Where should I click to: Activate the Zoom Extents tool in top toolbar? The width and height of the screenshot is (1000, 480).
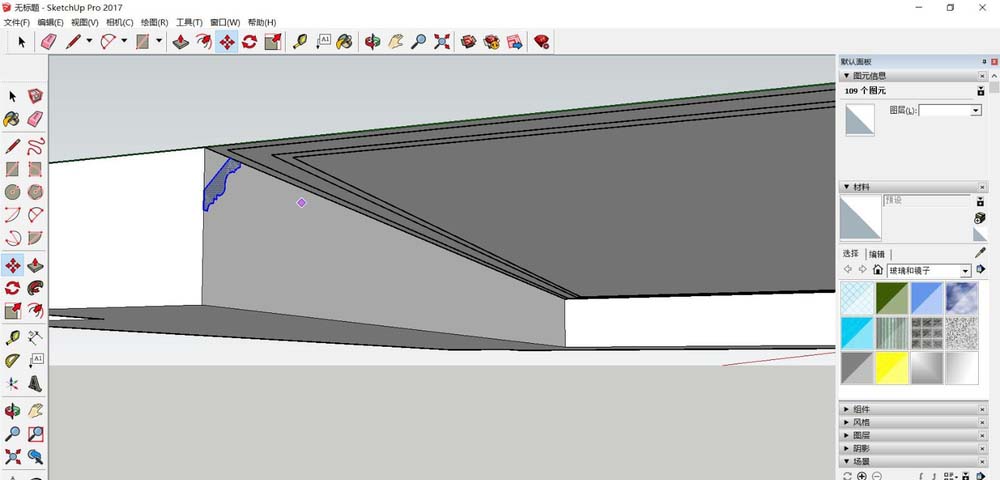pos(442,42)
